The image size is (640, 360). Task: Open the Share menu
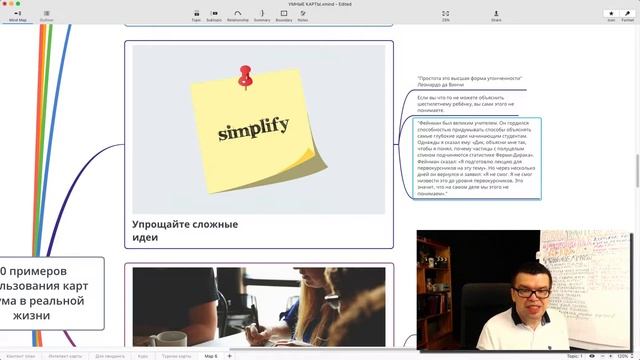click(x=496, y=16)
